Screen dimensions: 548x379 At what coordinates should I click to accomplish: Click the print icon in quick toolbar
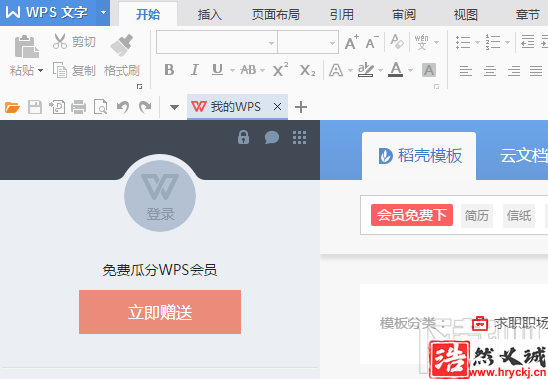(79, 107)
